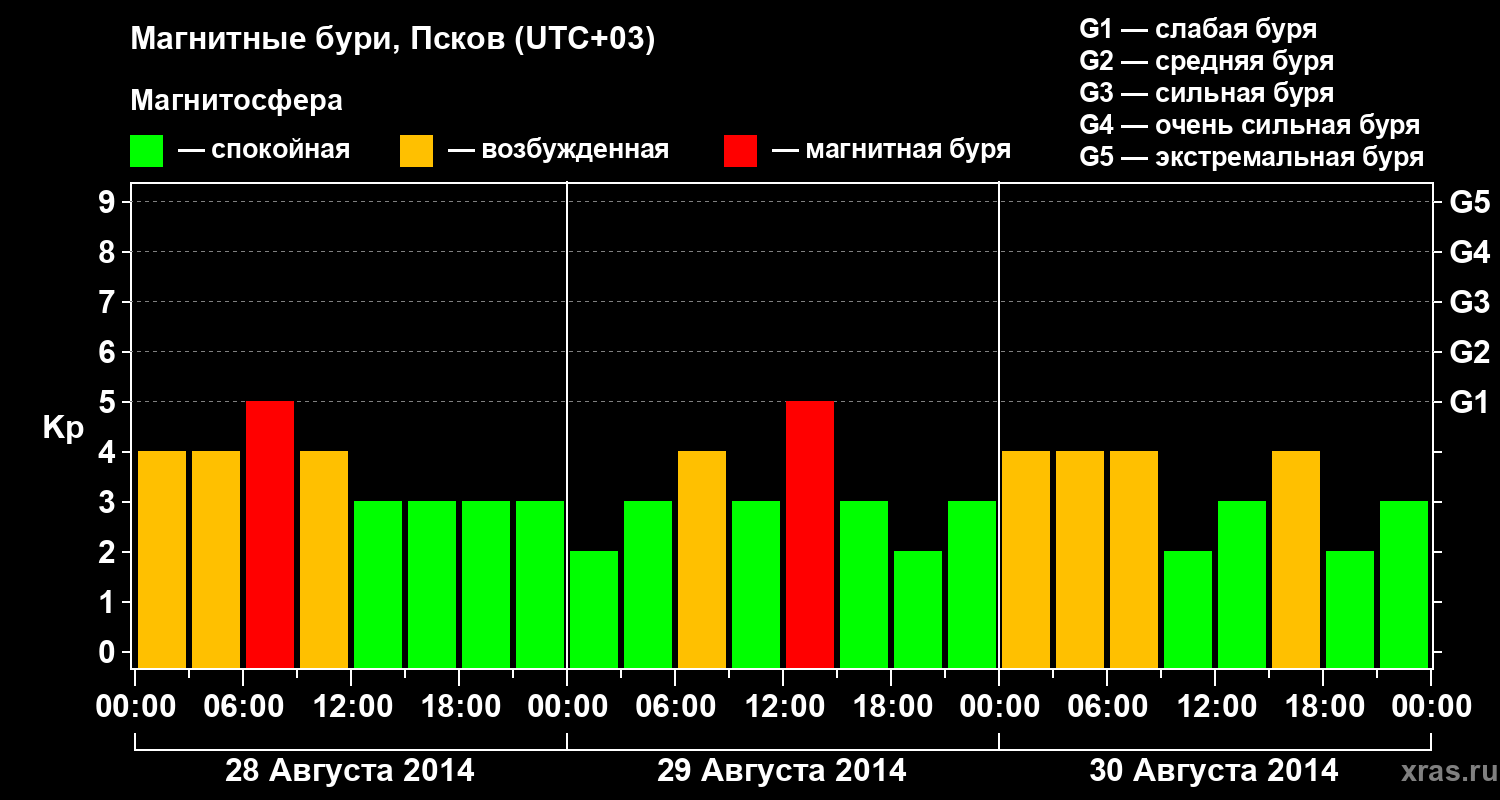
Task: Click 29 August's final green bar before midnight
Action: [972, 584]
